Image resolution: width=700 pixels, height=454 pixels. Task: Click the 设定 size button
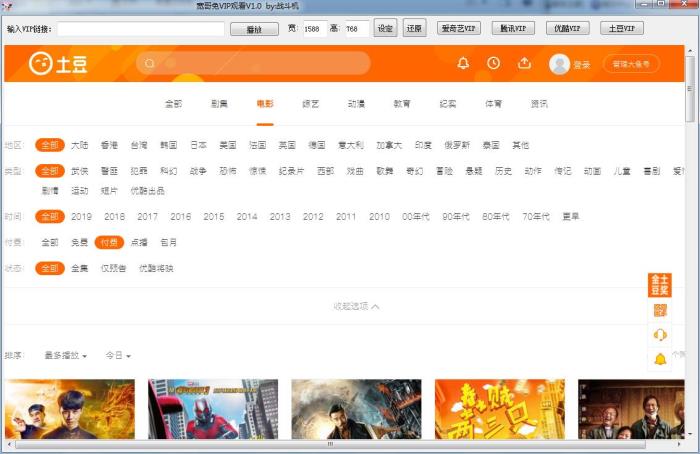pos(385,28)
